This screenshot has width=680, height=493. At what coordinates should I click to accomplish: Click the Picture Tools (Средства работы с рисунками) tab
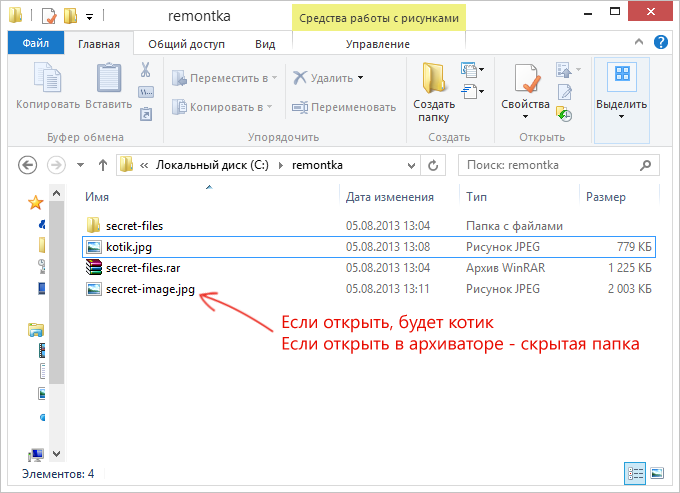click(379, 18)
